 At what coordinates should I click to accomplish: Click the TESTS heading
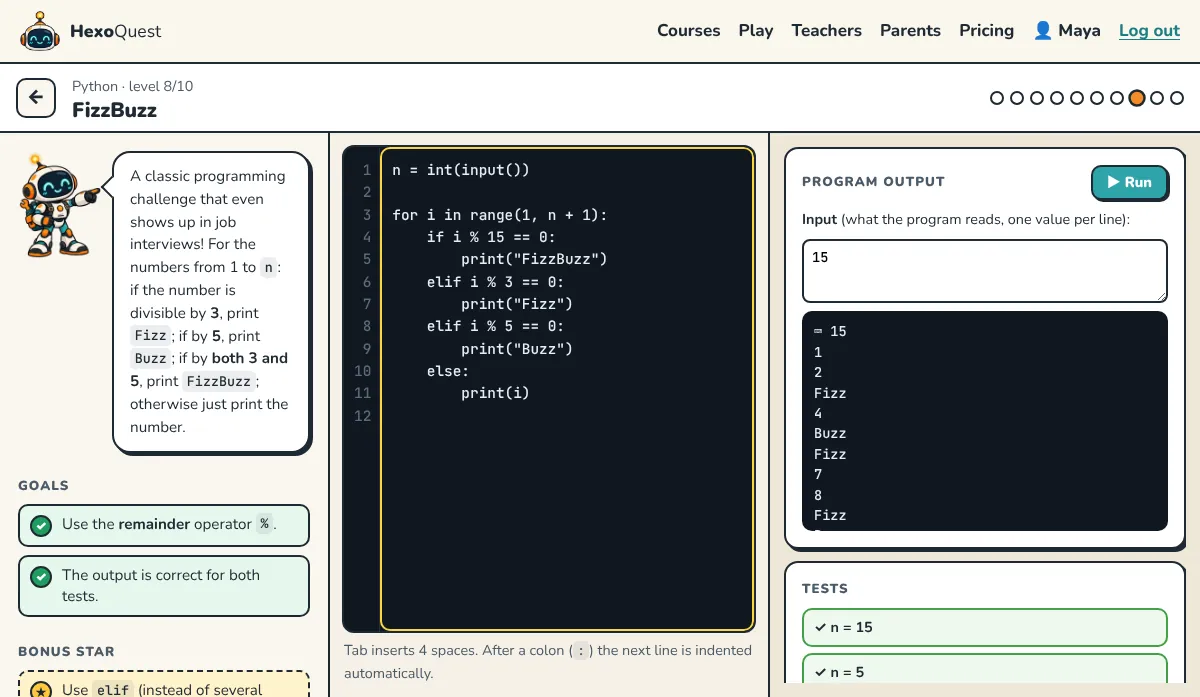pos(825,589)
